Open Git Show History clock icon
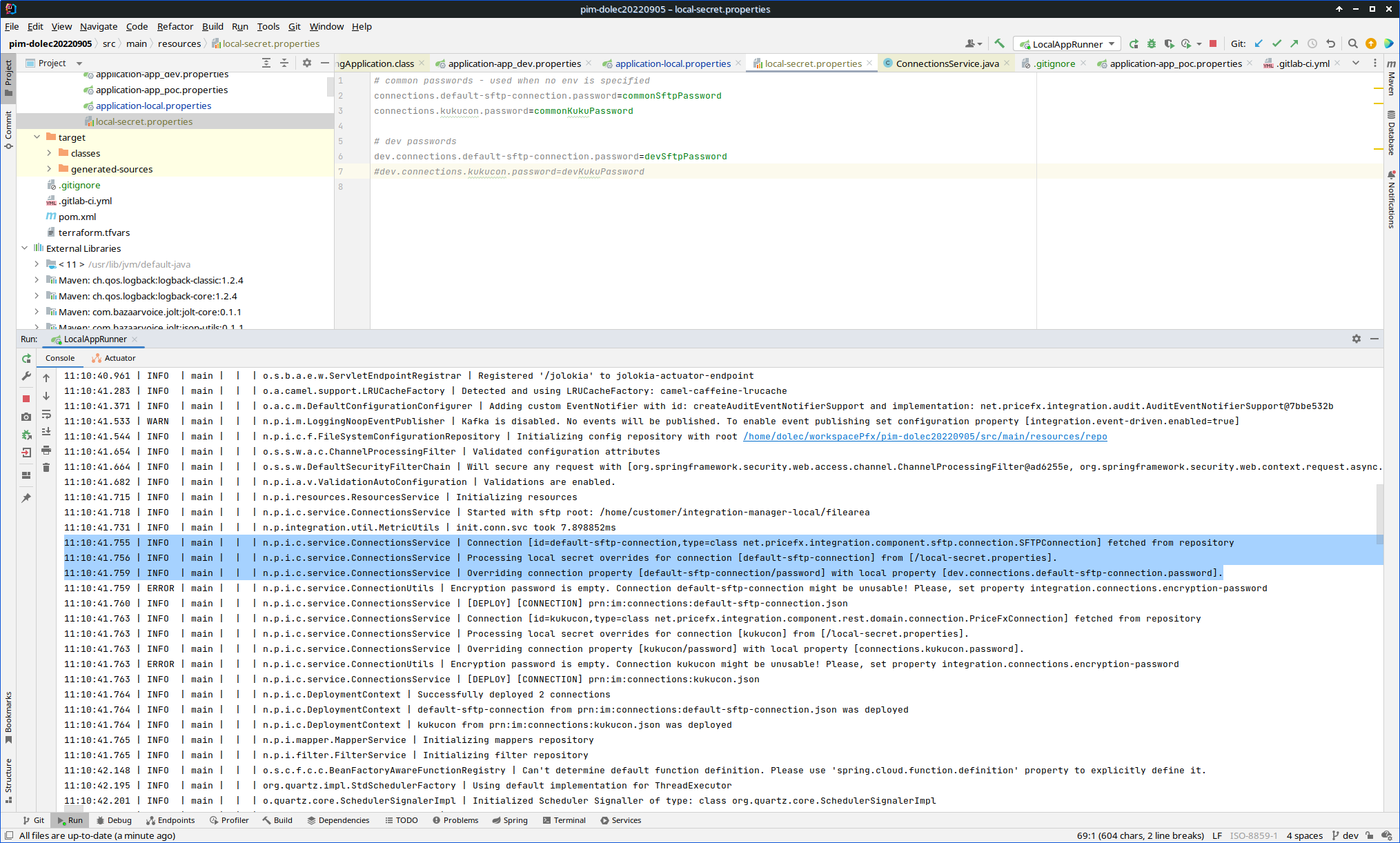This screenshot has height=843, width=1400. click(x=1312, y=43)
